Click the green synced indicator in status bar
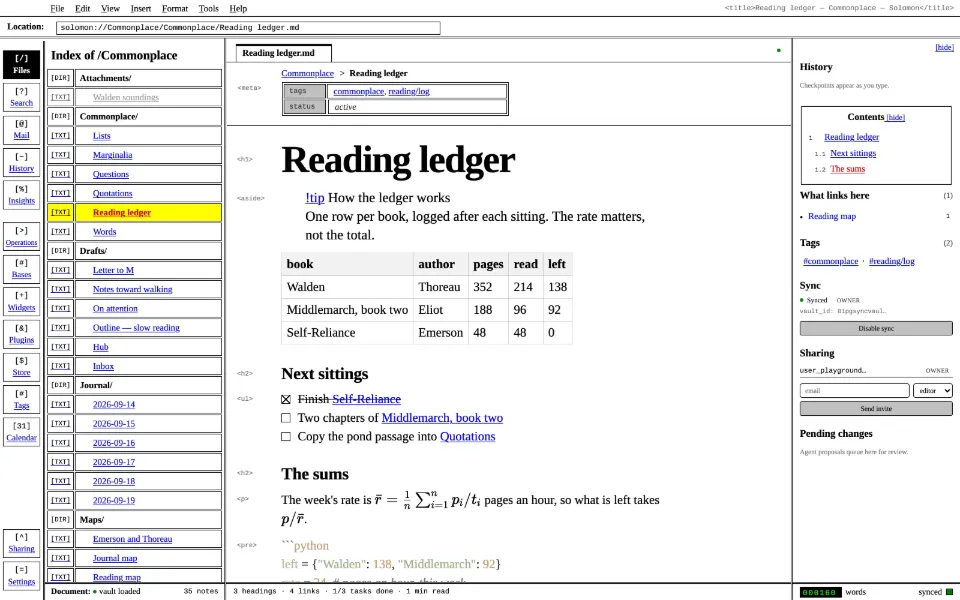The width and height of the screenshot is (960, 600). tap(950, 592)
